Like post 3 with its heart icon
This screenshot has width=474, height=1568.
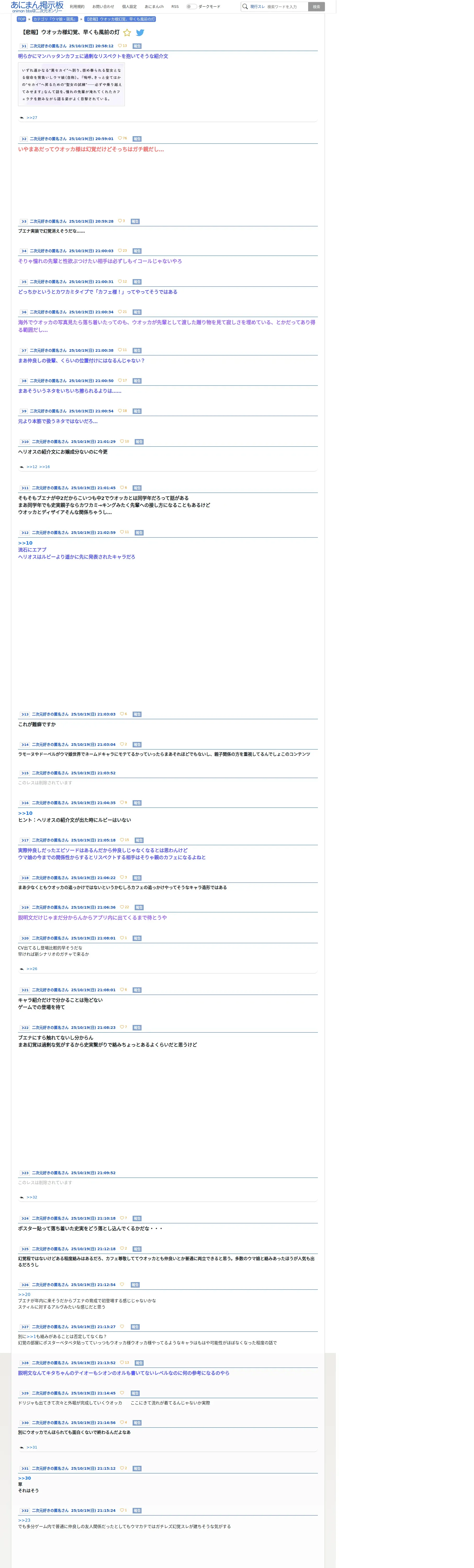pyautogui.click(x=120, y=221)
